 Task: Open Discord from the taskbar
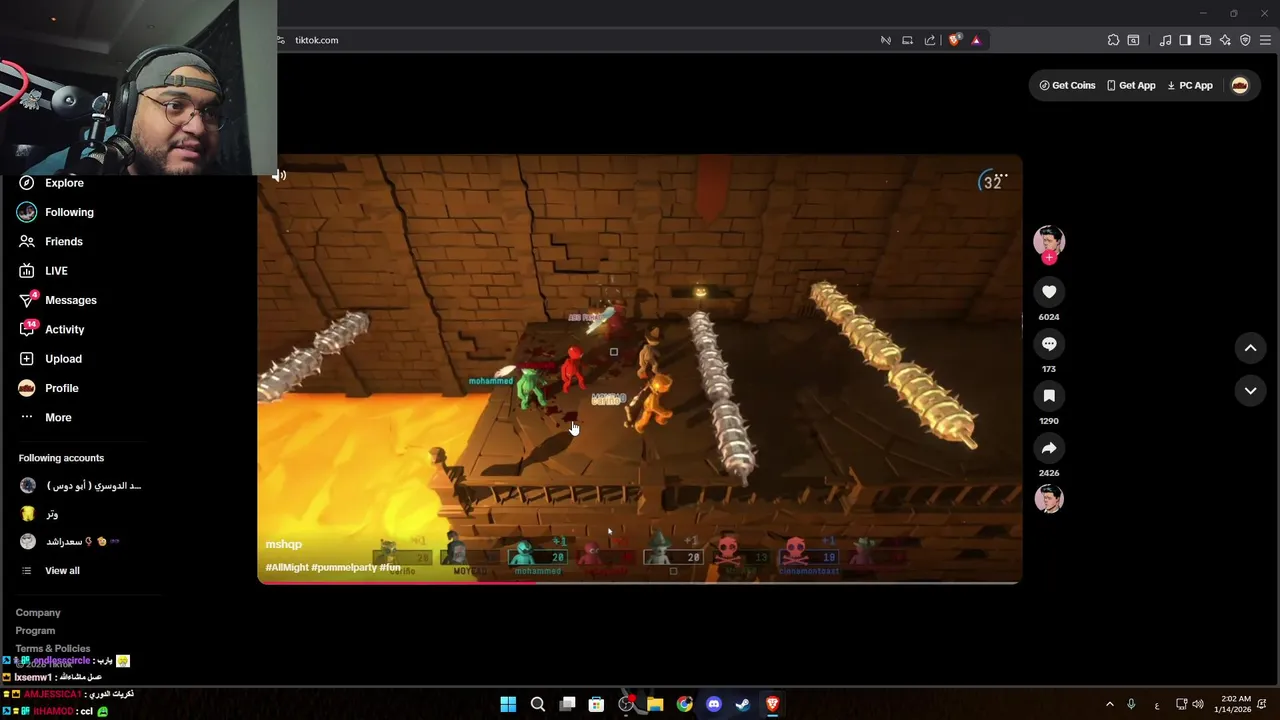point(713,704)
